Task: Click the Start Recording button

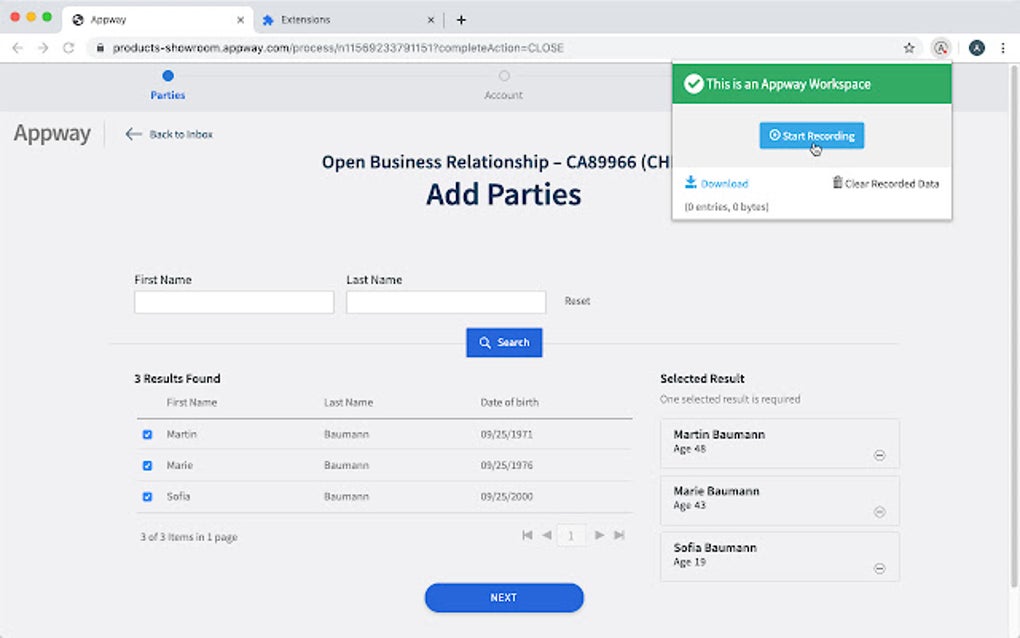Action: 810,135
